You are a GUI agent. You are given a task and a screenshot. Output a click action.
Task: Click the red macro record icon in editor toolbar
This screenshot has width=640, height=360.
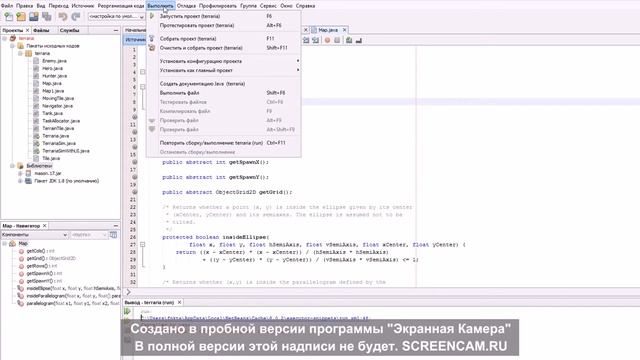(327, 40)
